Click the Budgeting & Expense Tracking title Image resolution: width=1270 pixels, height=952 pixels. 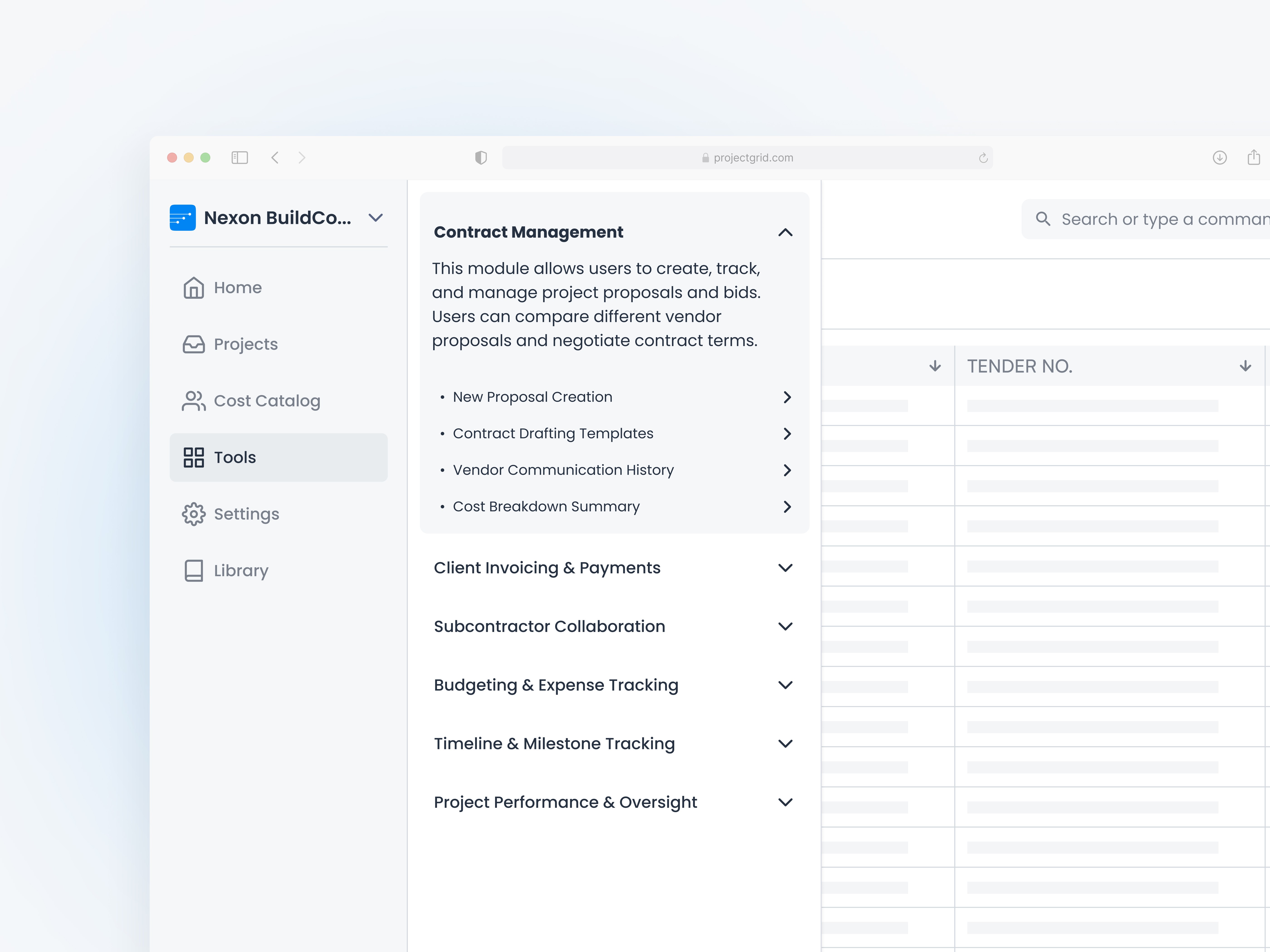556,685
